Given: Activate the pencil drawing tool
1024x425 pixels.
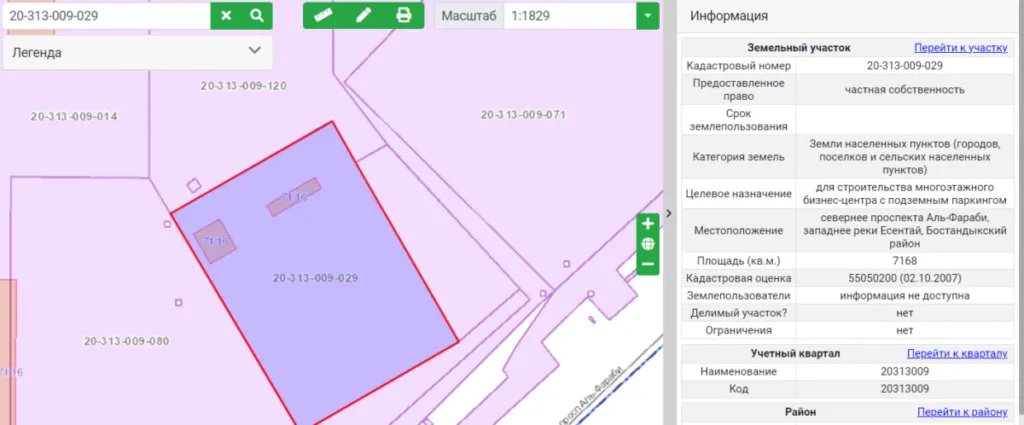Looking at the screenshot, I should point(363,15).
